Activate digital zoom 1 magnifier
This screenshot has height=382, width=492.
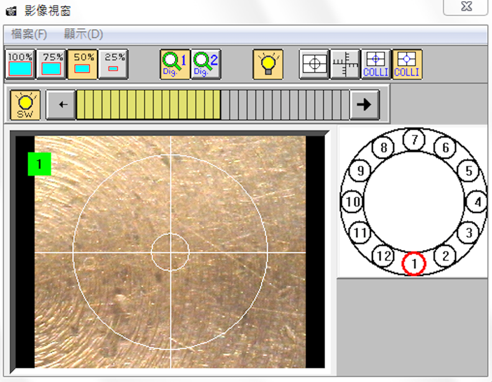pos(175,64)
